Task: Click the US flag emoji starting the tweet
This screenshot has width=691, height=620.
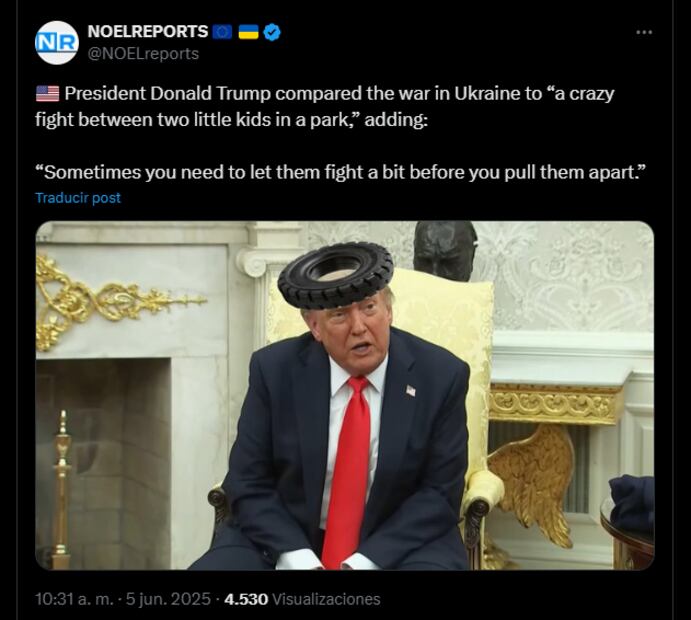Action: tap(47, 94)
